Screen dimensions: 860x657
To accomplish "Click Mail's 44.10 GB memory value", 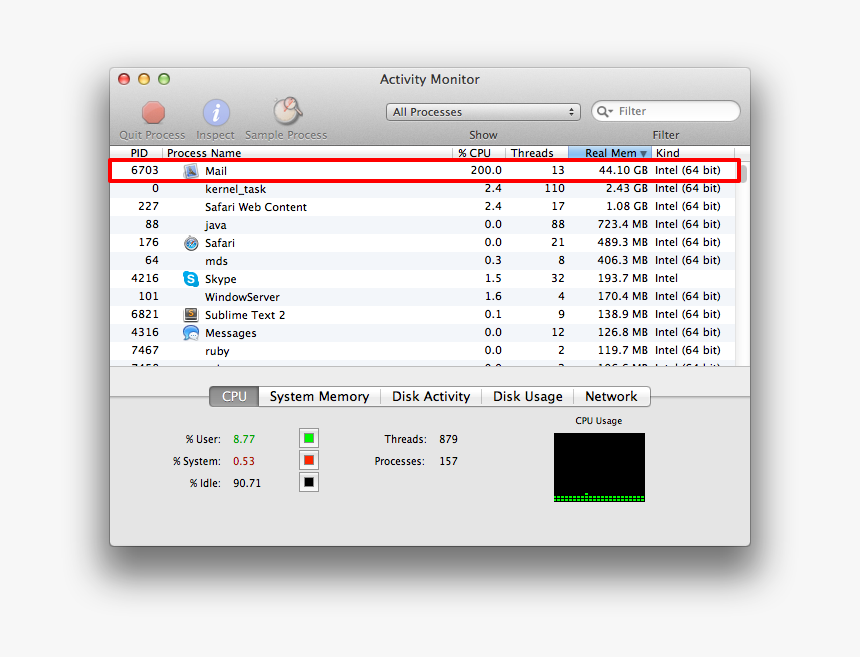I will point(623,170).
